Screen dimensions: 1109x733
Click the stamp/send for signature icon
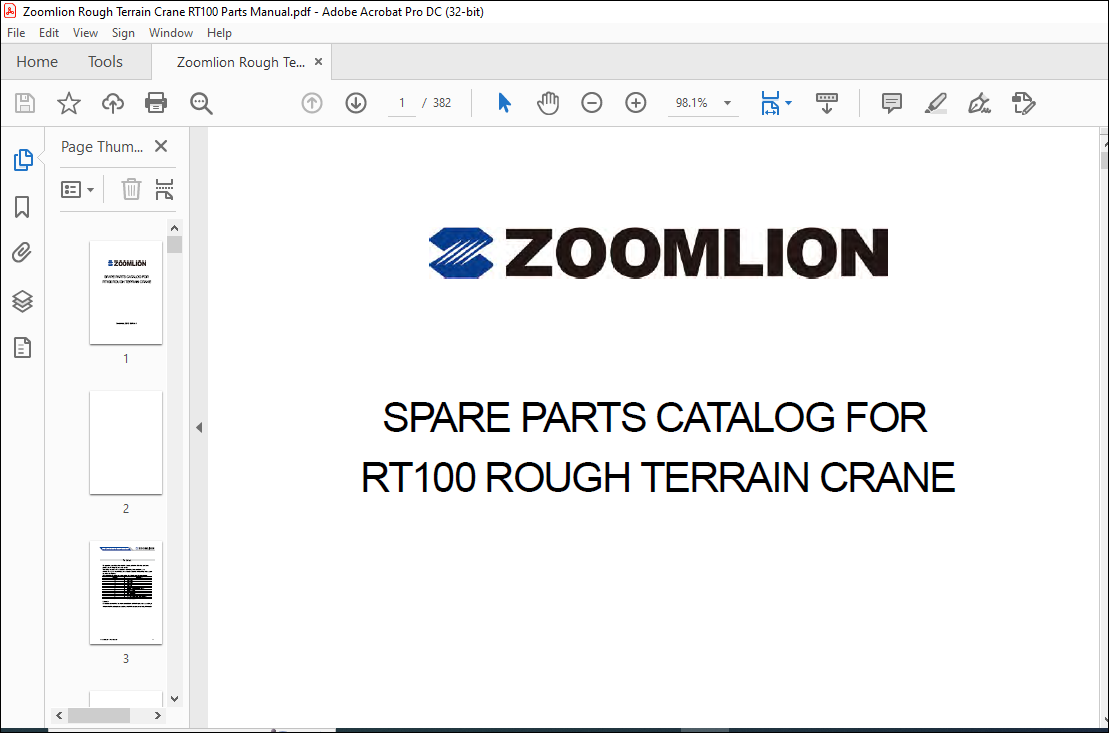pos(1023,103)
